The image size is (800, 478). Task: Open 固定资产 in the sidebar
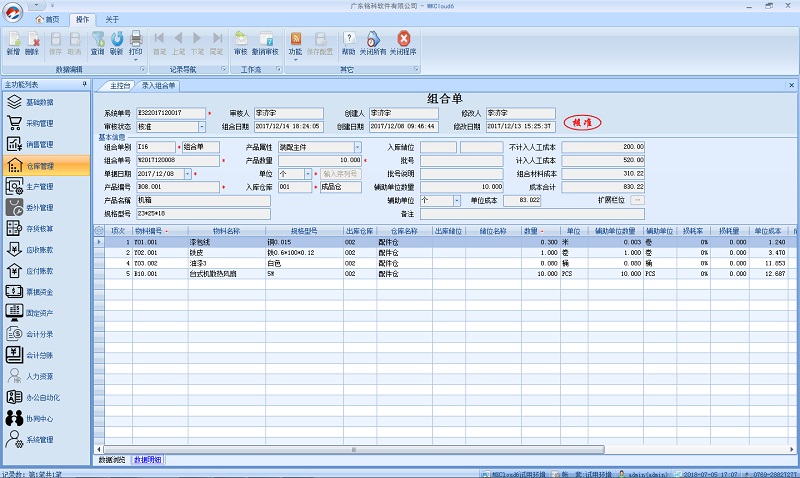click(x=46, y=313)
